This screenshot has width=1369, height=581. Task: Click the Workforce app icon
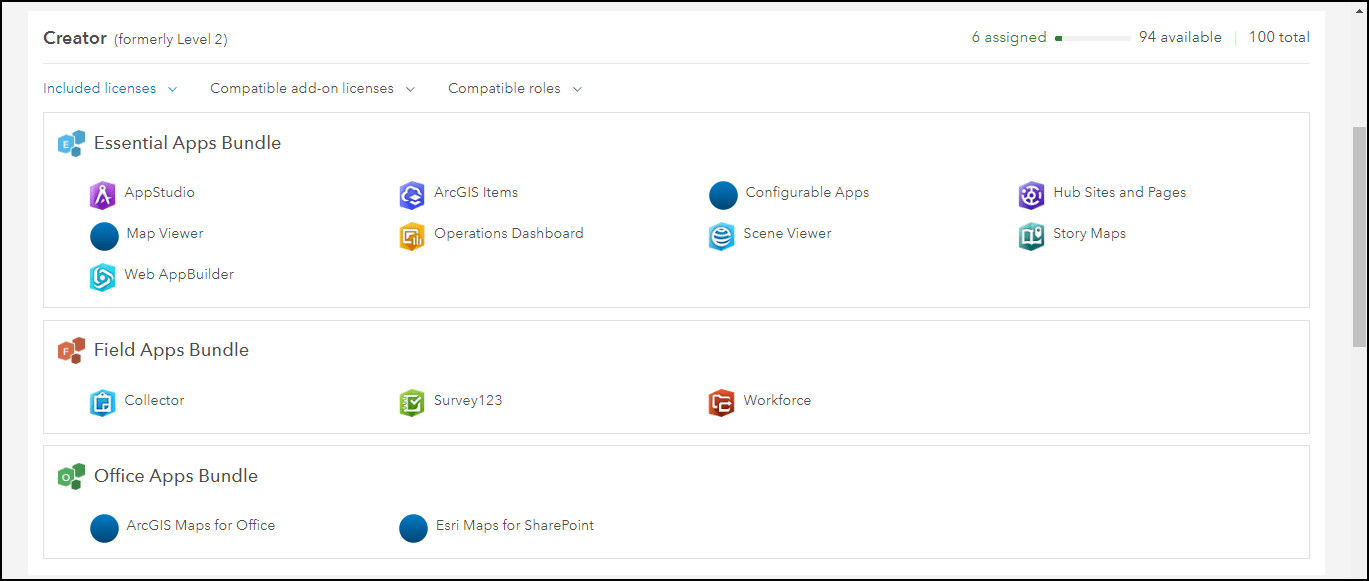(721, 403)
